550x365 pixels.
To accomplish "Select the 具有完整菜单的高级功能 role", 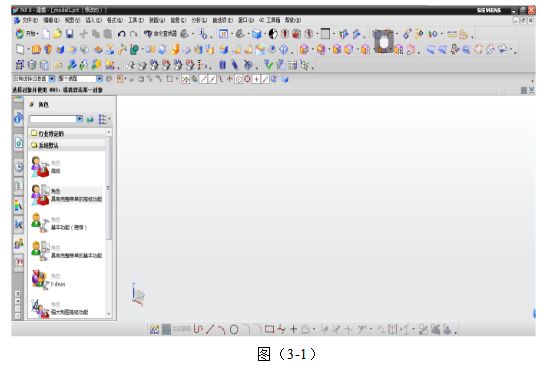I will (x=67, y=195).
